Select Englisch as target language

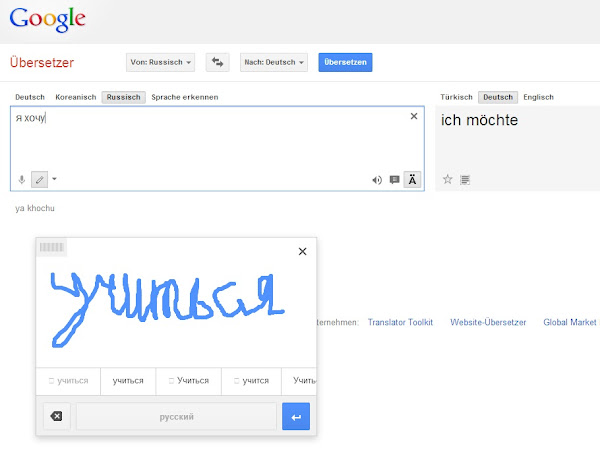(x=538, y=97)
